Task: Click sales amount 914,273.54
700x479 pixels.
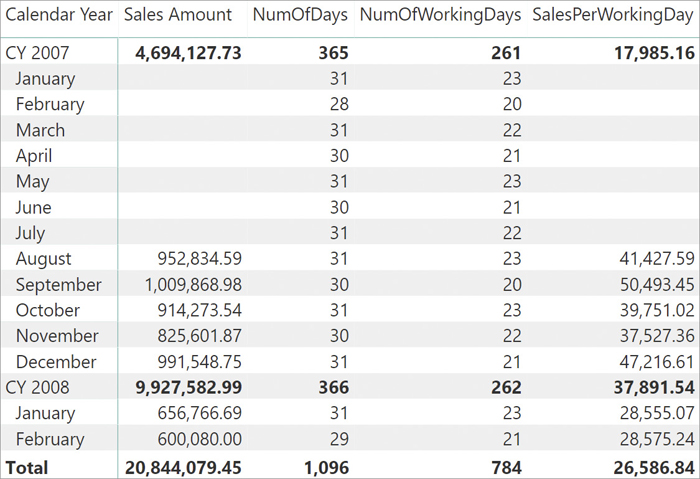Action: tap(199, 310)
